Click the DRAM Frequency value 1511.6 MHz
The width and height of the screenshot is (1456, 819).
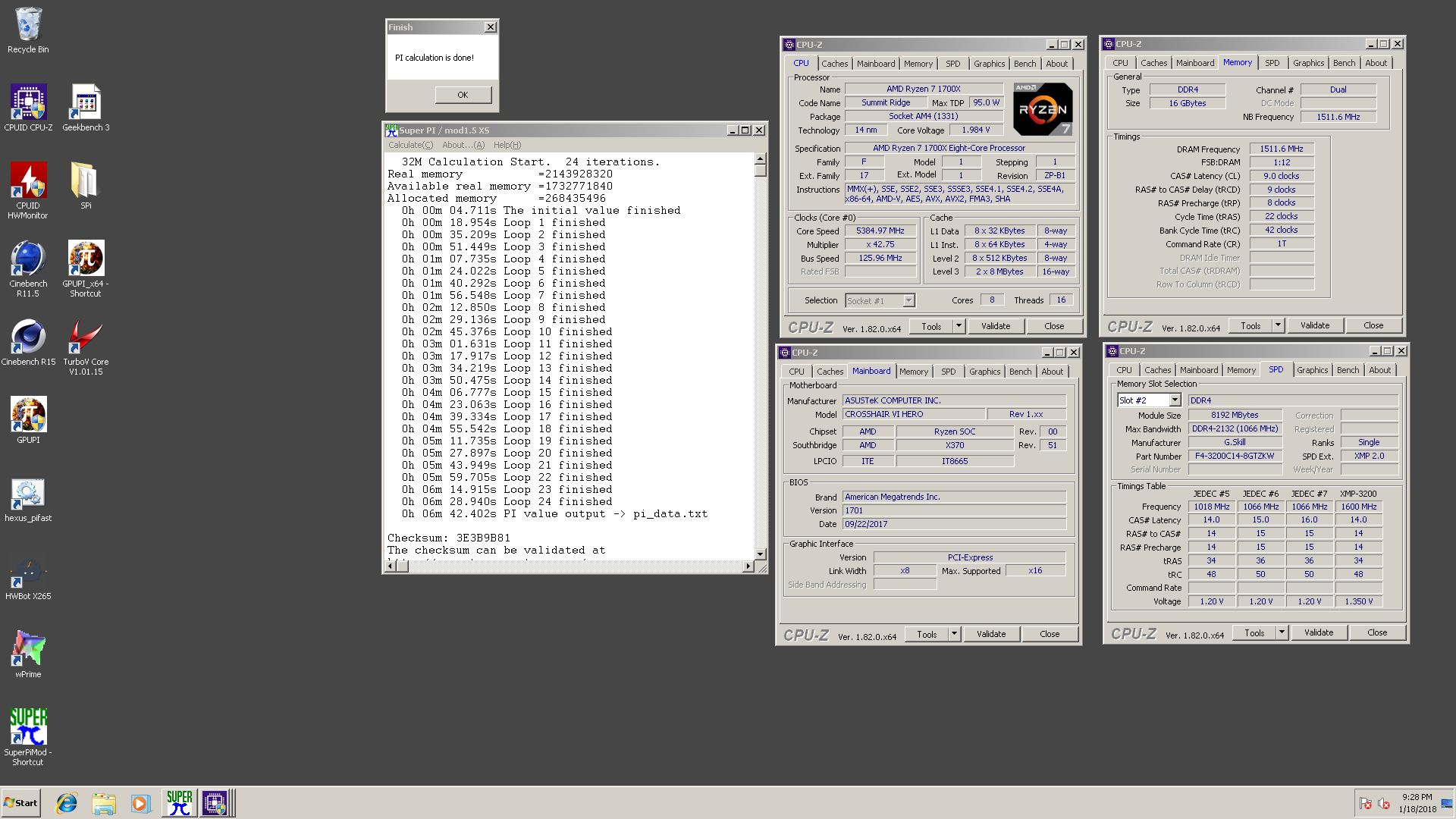click(x=1281, y=149)
